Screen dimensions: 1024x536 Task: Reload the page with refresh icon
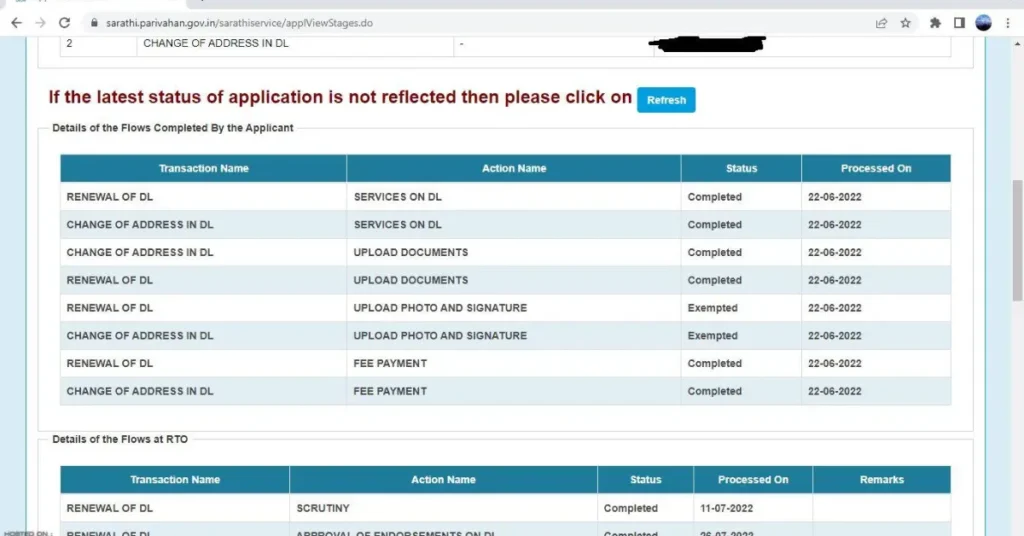(64, 23)
